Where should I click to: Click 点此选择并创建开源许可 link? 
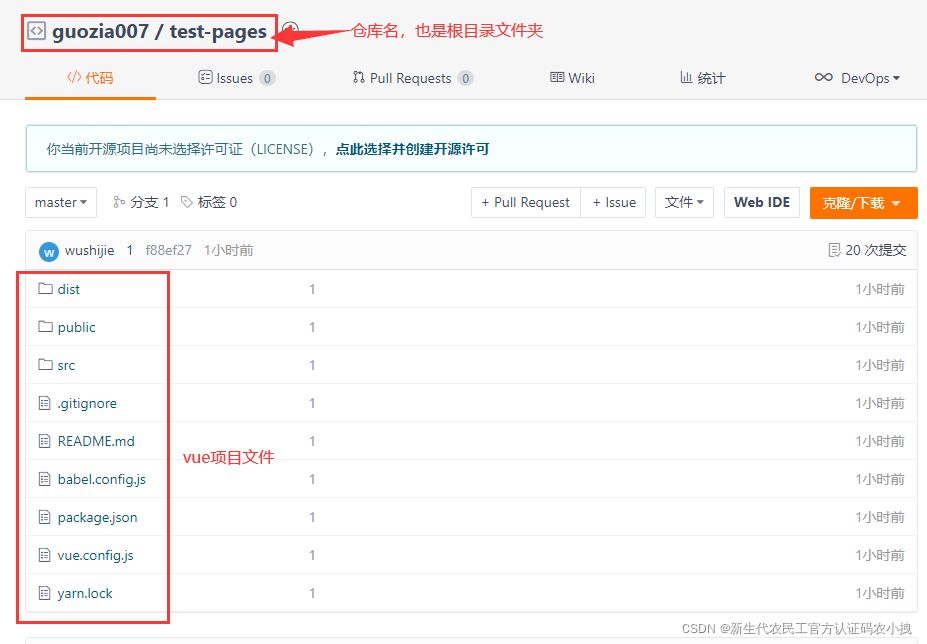pyautogui.click(x=412, y=149)
